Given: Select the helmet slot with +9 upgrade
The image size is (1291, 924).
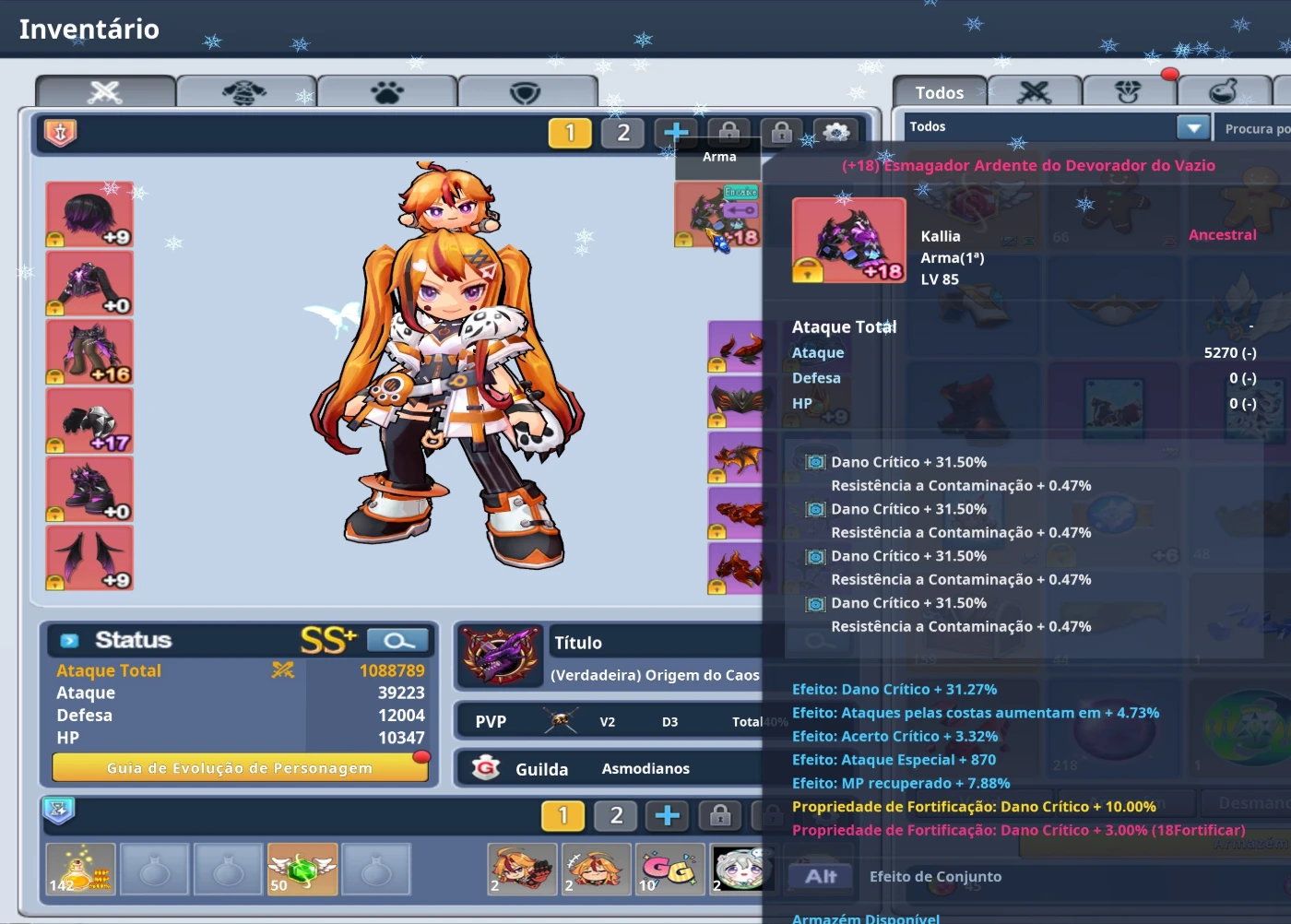Looking at the screenshot, I should (x=89, y=214).
